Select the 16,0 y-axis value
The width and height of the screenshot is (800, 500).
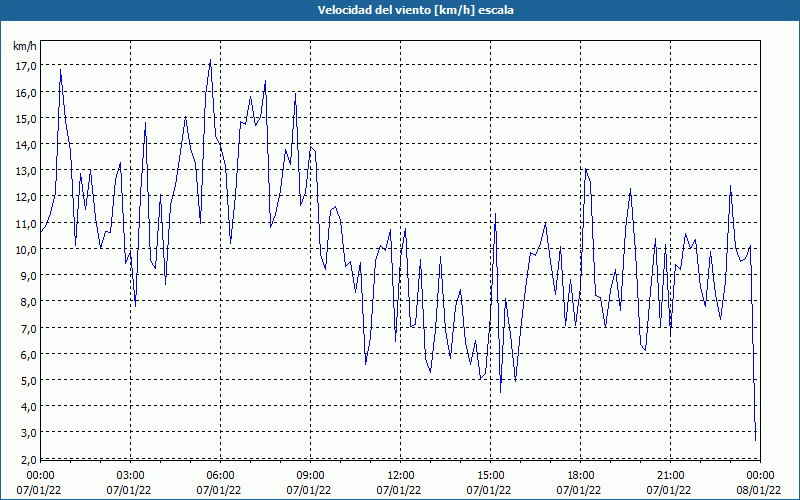[x=26, y=92]
